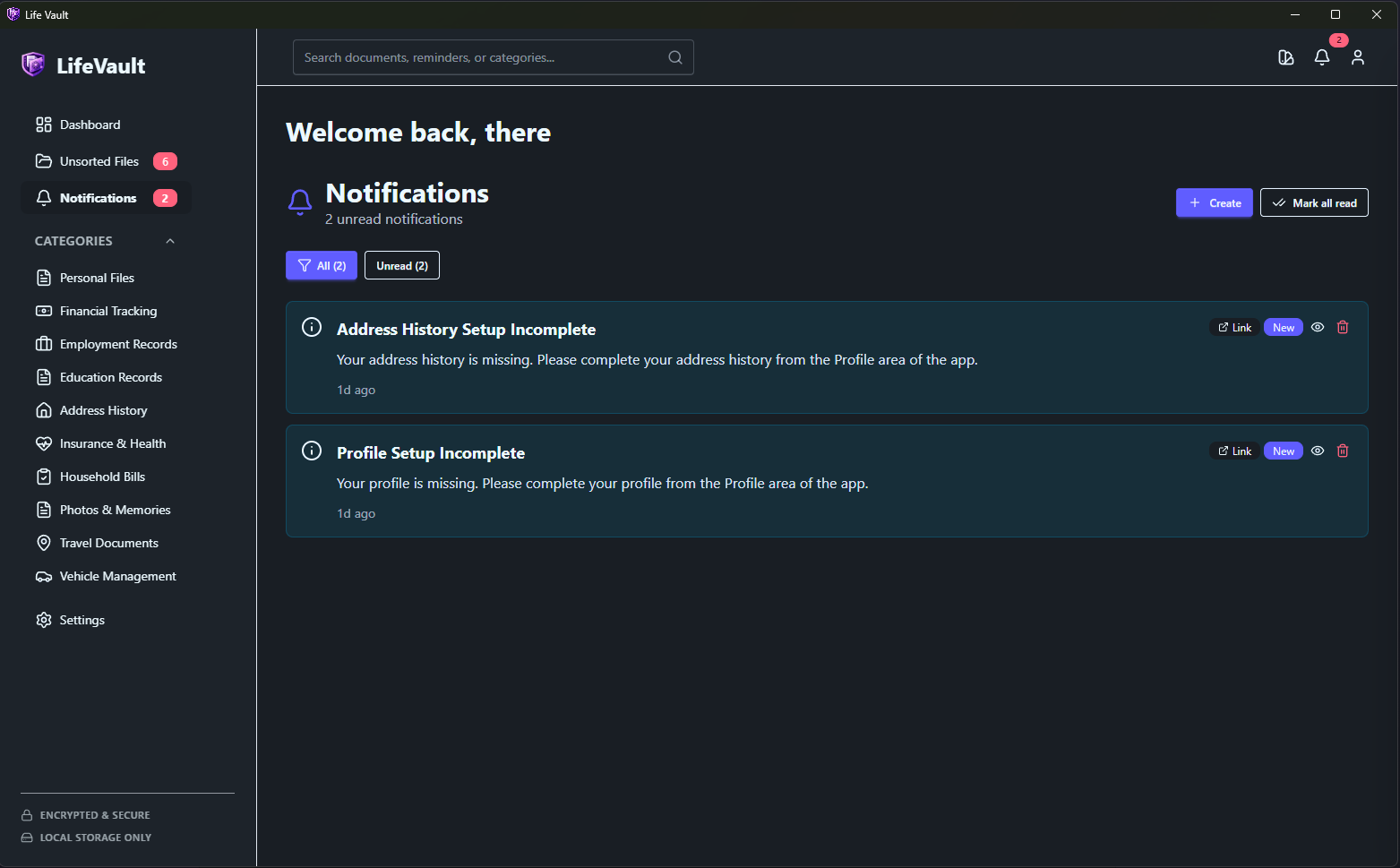This screenshot has height=868, width=1400.
Task: Delete the Profile Setup notification via trash icon
Action: 1342,451
